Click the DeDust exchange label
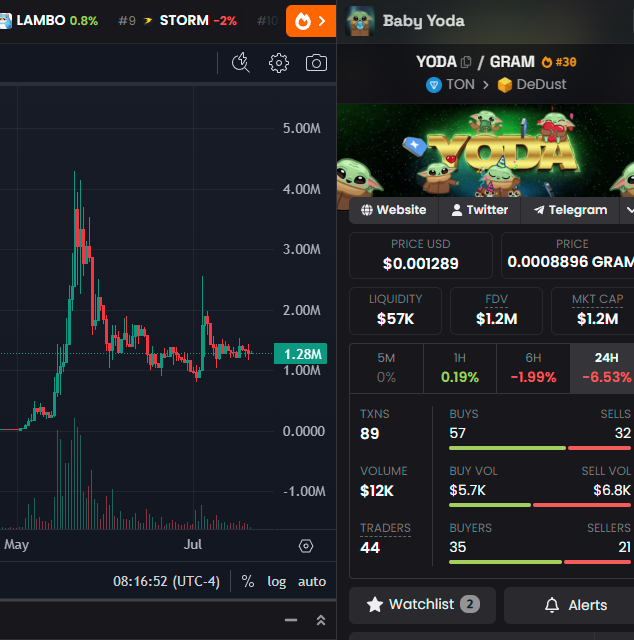634x640 pixels. coord(532,84)
